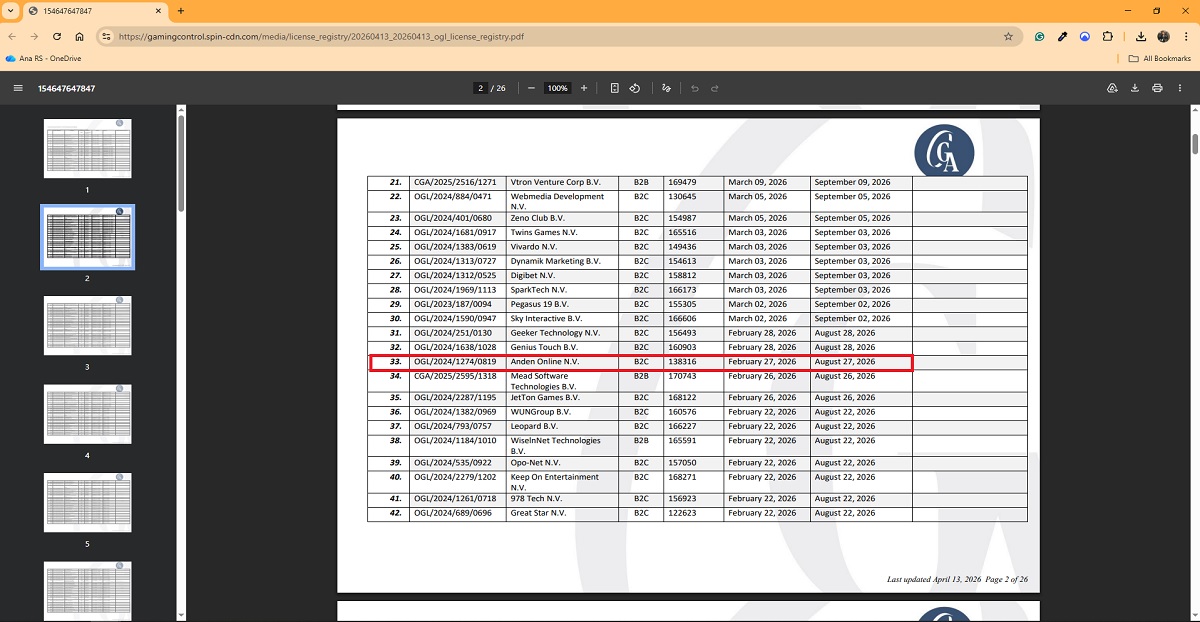This screenshot has height=622, width=1200.
Task: Toggle the PDF sidebar menu icon
Action: pos(18,88)
